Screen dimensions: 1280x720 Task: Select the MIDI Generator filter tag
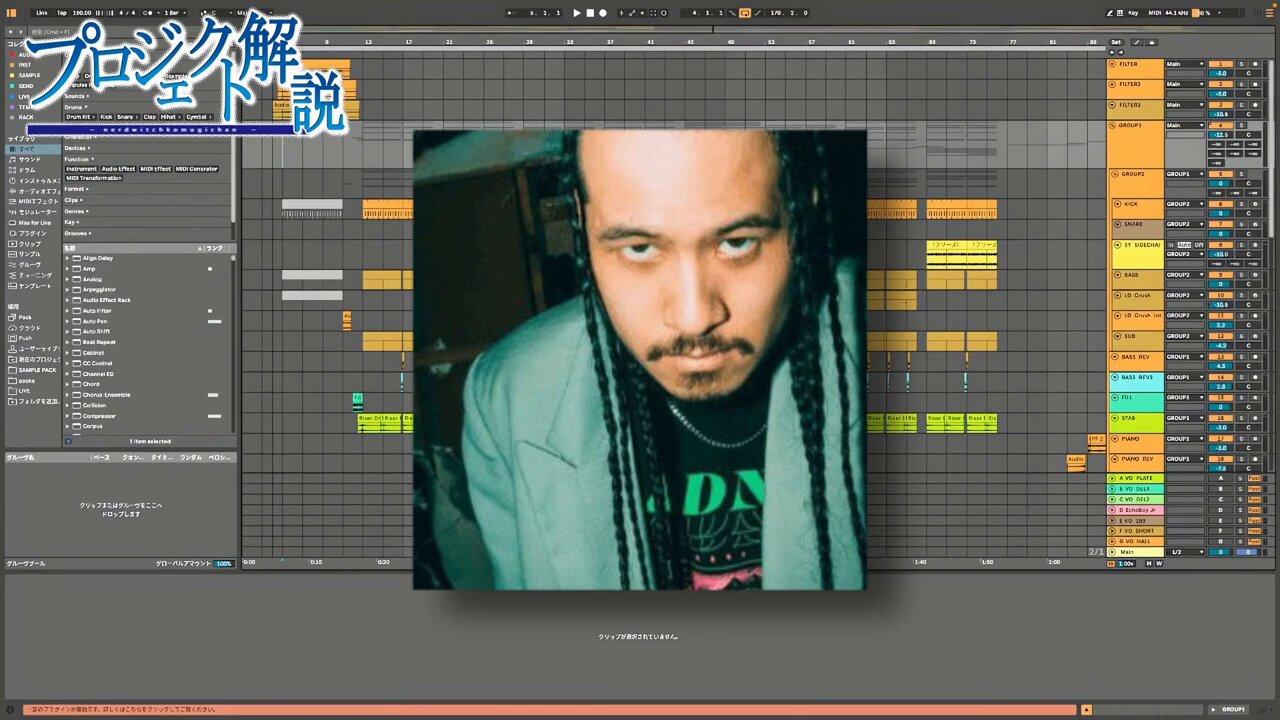click(197, 169)
